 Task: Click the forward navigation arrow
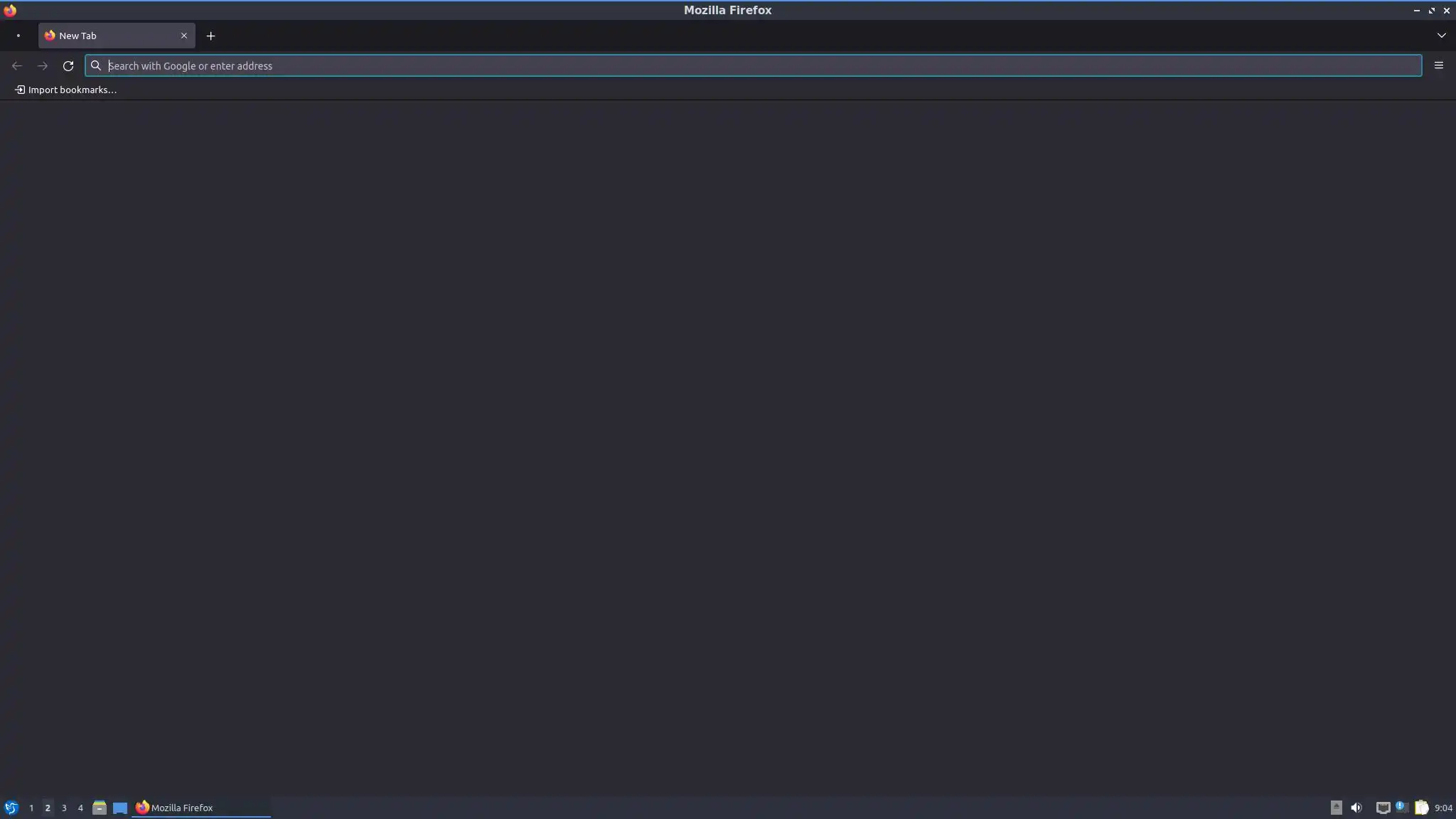click(43, 66)
